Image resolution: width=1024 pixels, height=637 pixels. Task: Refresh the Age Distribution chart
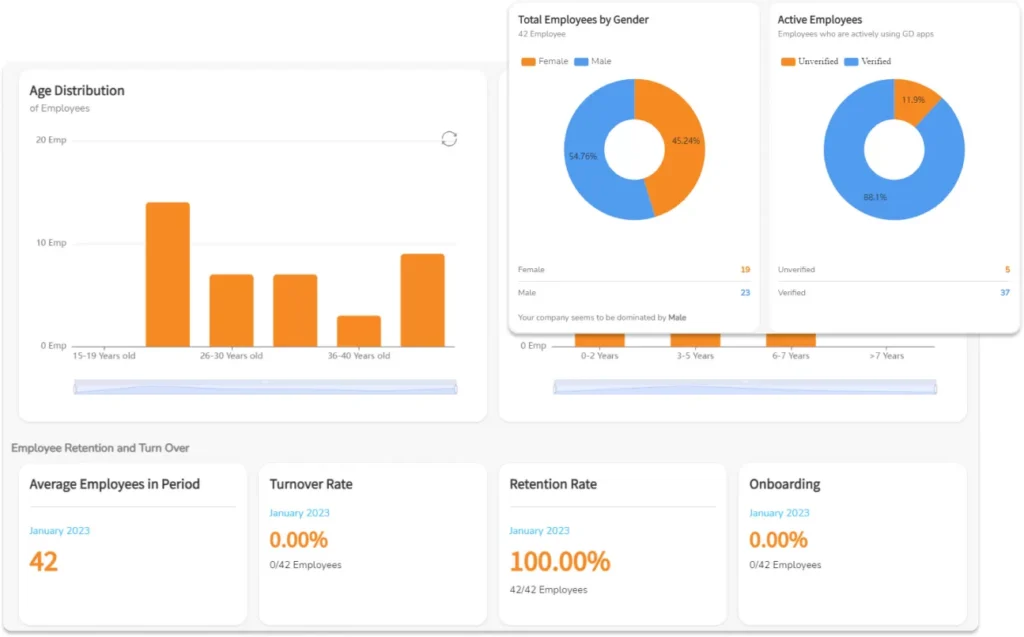[x=449, y=138]
